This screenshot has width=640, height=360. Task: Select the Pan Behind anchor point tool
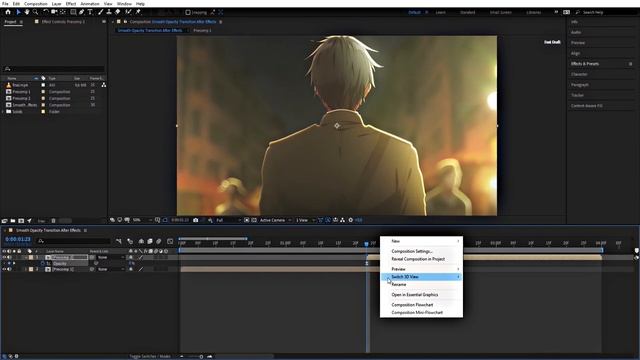pyautogui.click(x=63, y=12)
